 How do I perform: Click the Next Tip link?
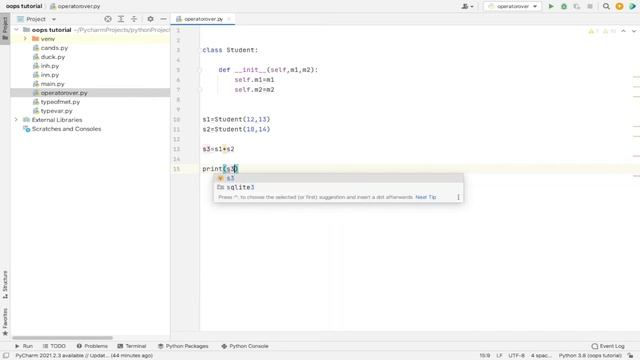426,197
